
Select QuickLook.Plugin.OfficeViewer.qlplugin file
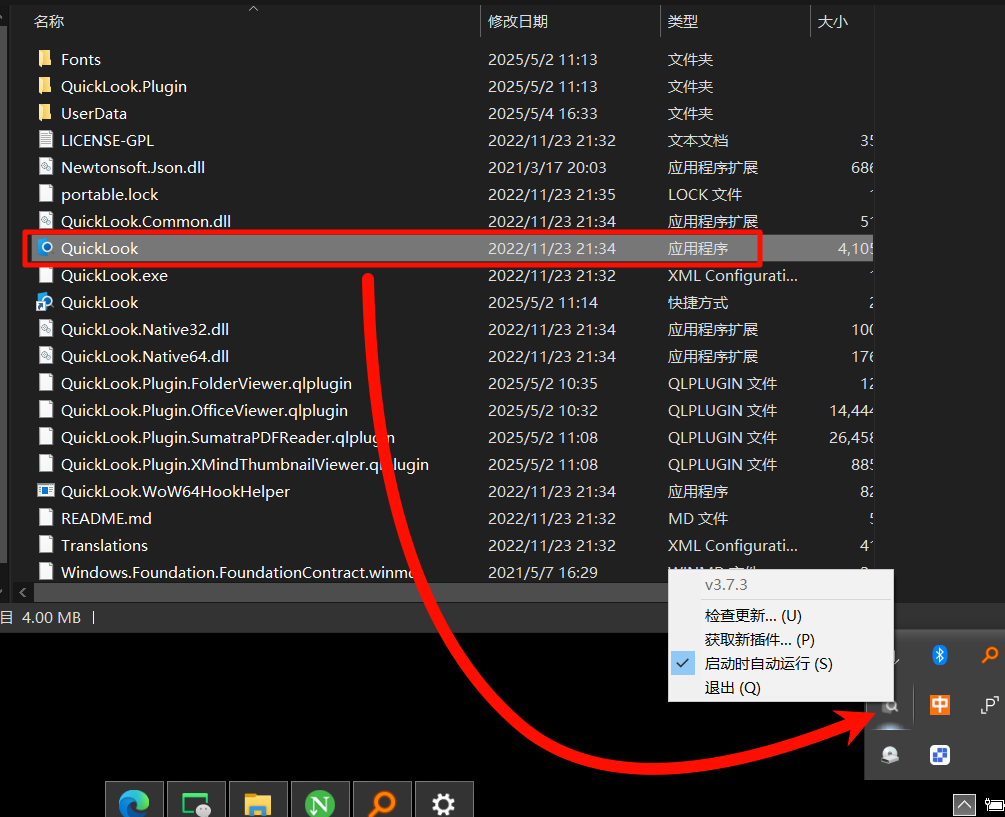coord(204,410)
